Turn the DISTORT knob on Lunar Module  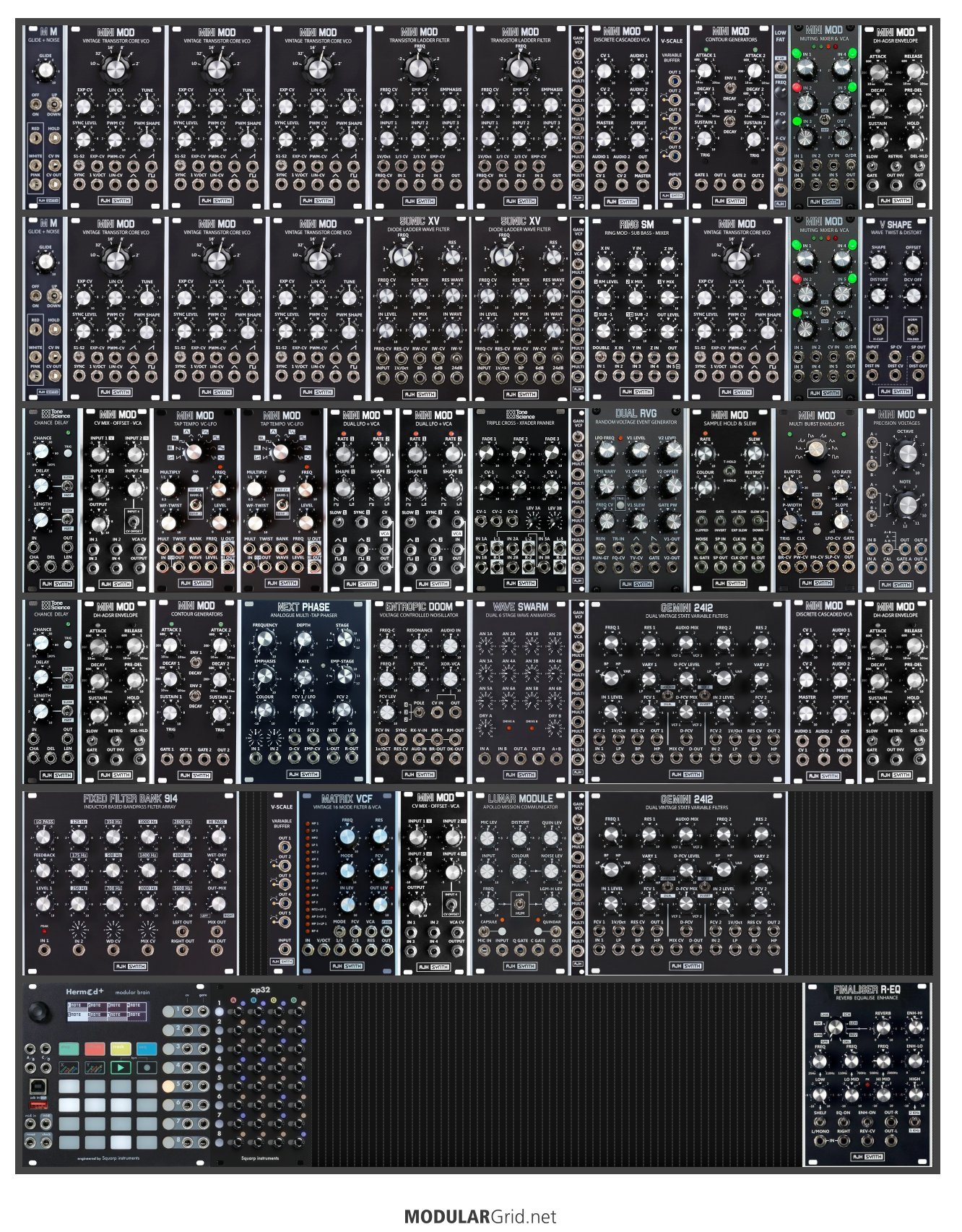click(x=520, y=838)
